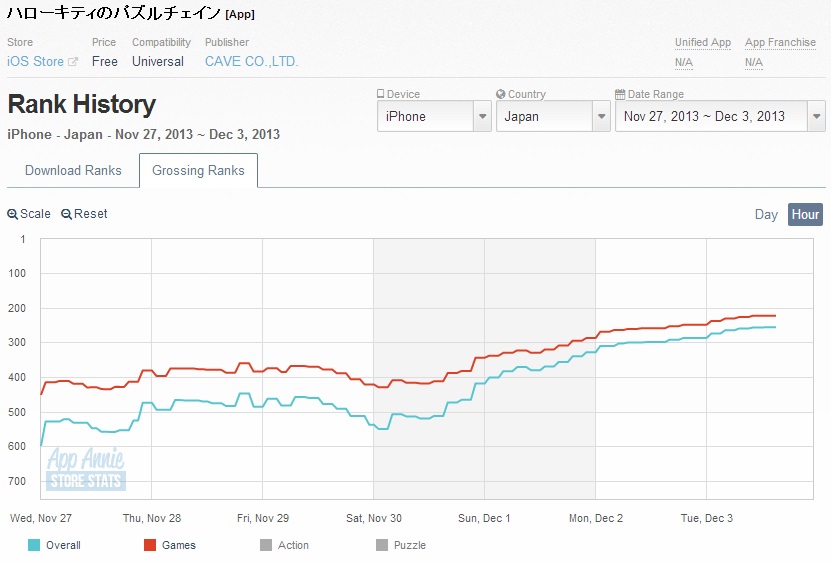Click the globe icon next to Country
The image size is (831, 562).
pyautogui.click(x=500, y=94)
